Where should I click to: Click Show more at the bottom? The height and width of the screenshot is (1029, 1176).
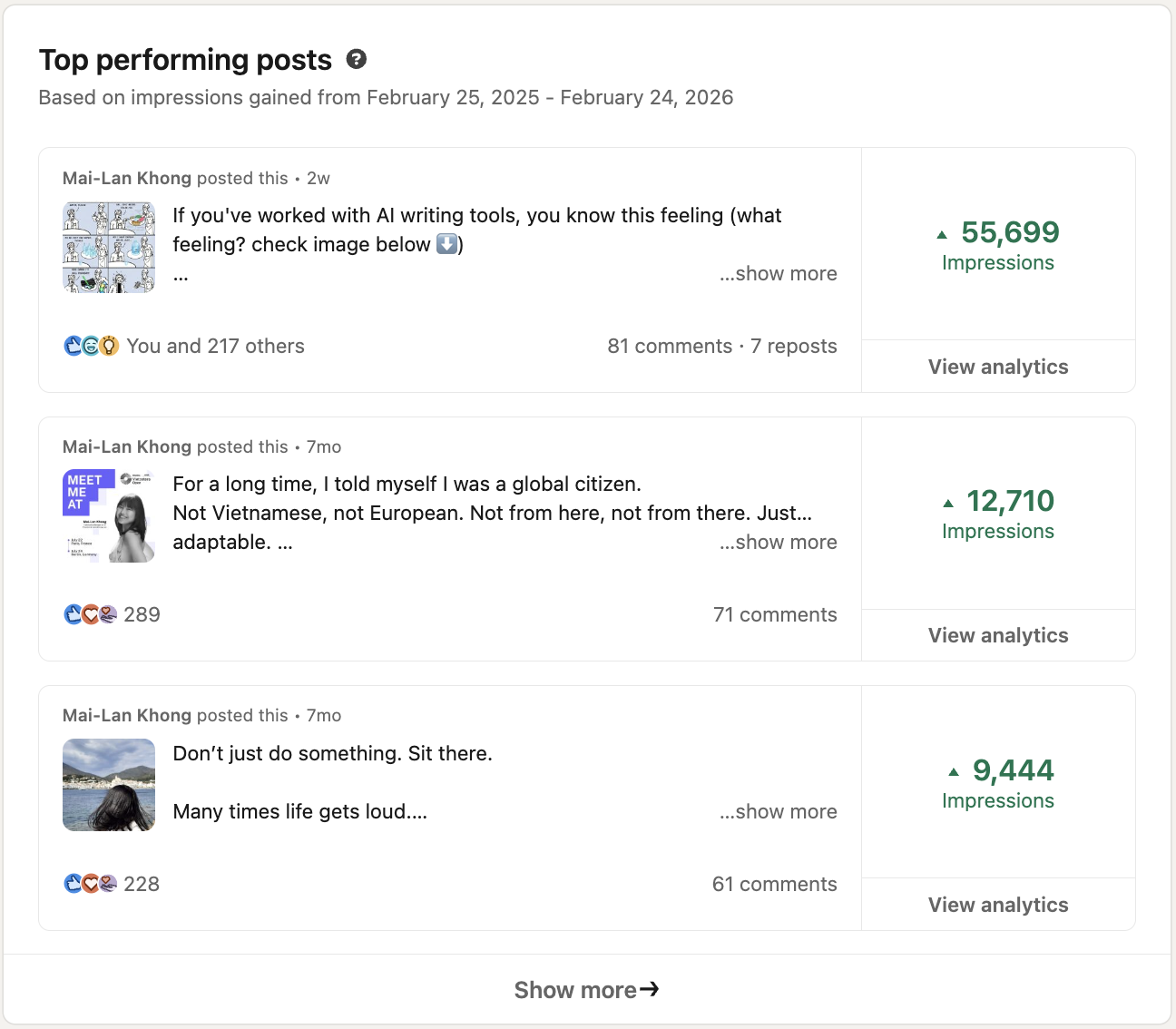point(586,989)
